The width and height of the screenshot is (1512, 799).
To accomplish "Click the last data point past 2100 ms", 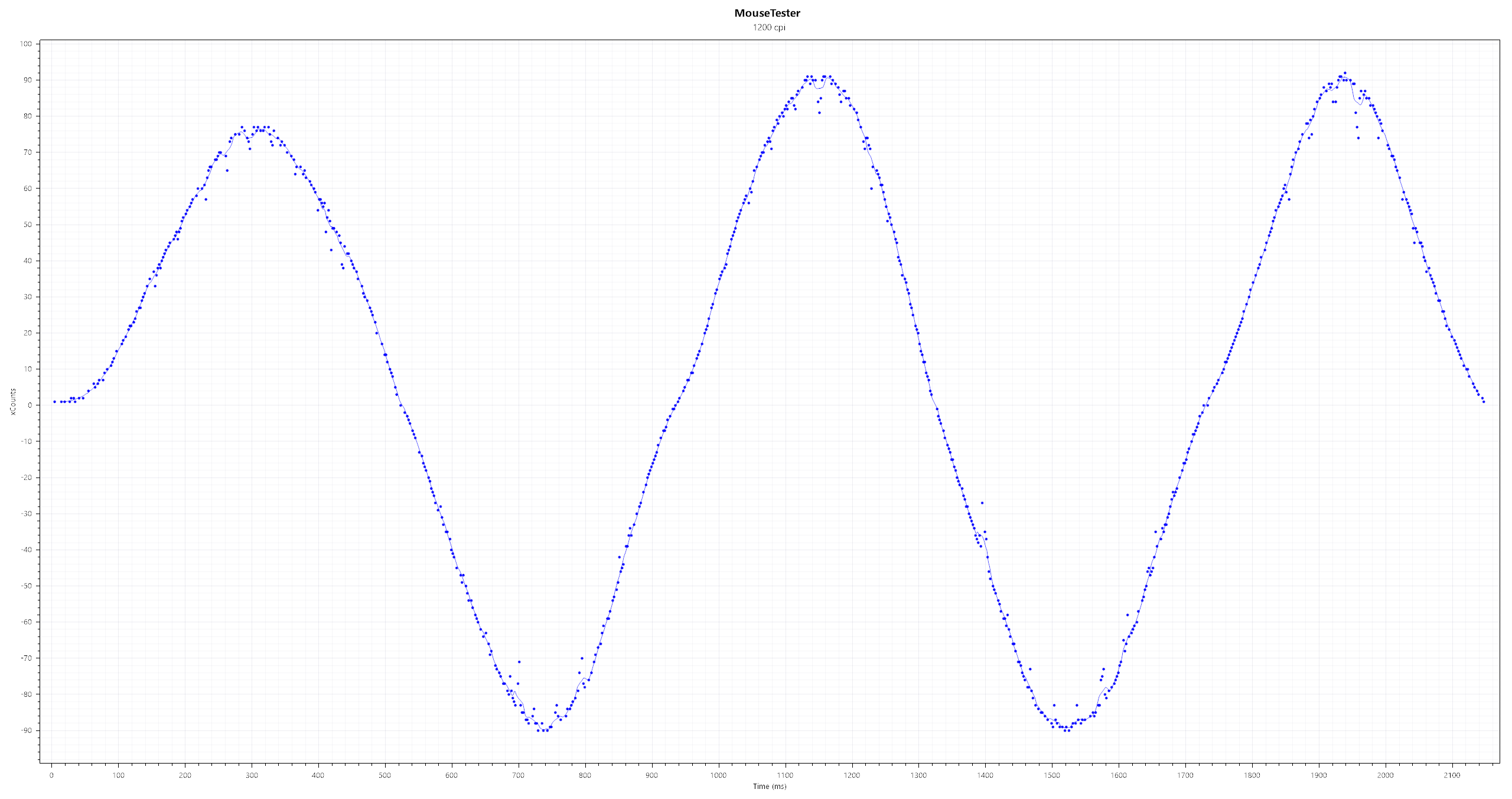I will (1483, 401).
